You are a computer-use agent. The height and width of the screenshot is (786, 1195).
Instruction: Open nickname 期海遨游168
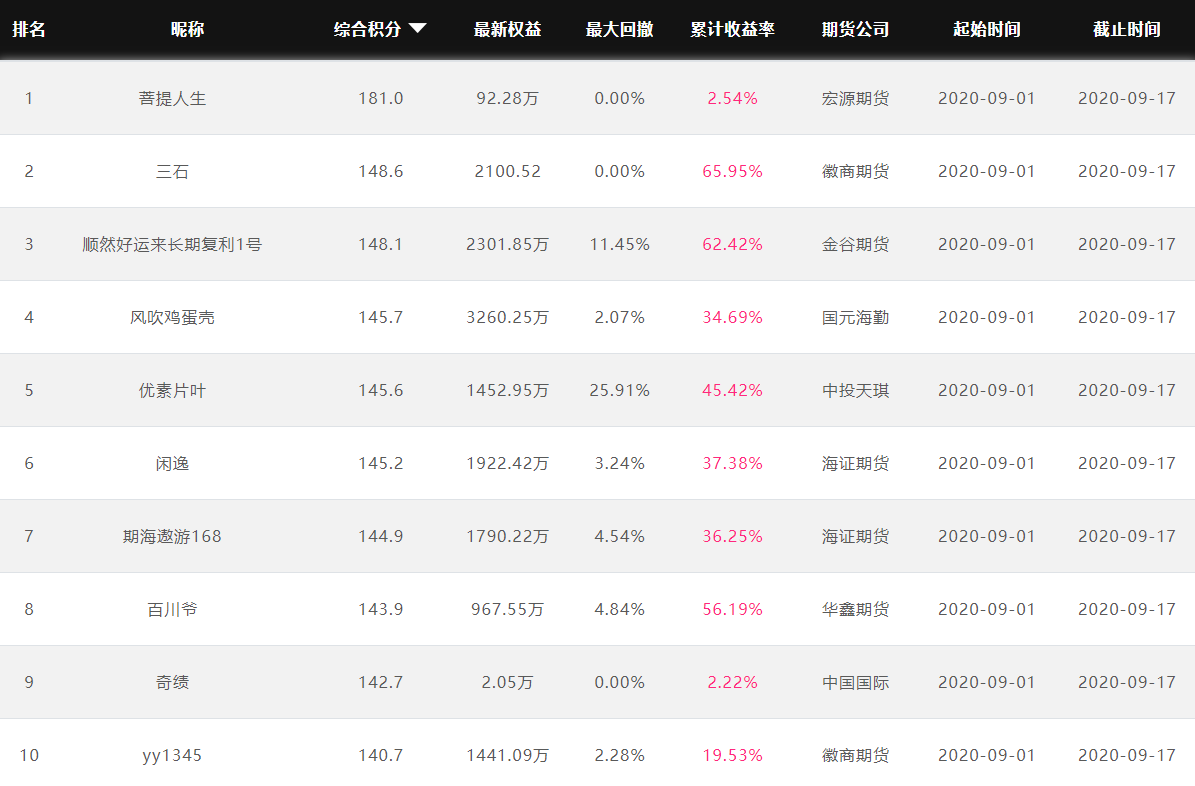(172, 536)
